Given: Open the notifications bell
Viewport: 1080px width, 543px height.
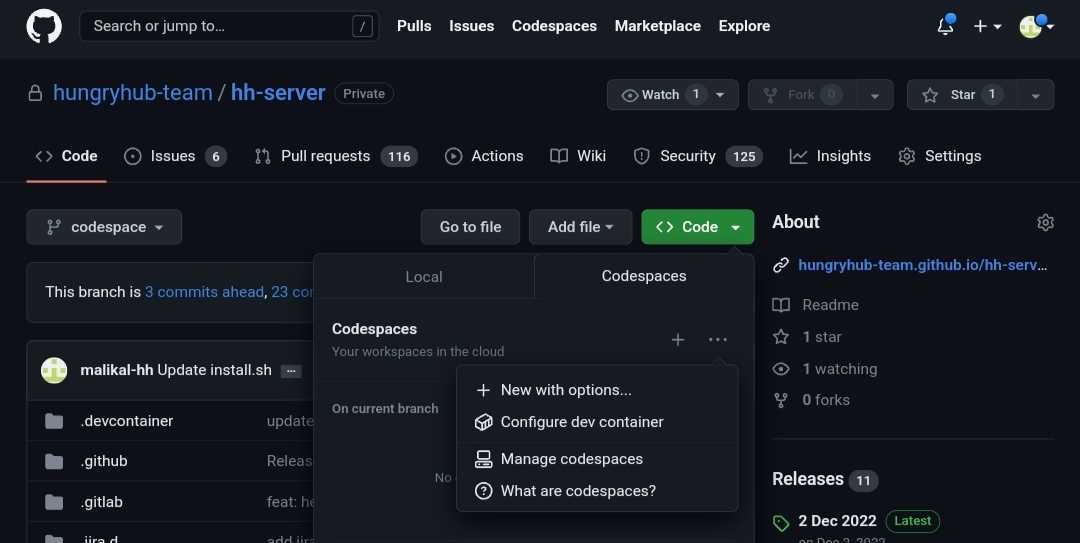Looking at the screenshot, I should pos(945,27).
